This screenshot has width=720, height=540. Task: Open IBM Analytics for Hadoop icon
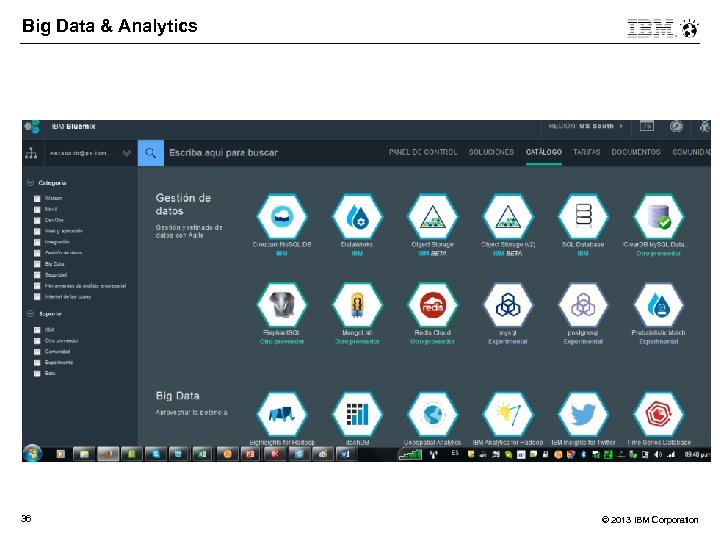[508, 414]
